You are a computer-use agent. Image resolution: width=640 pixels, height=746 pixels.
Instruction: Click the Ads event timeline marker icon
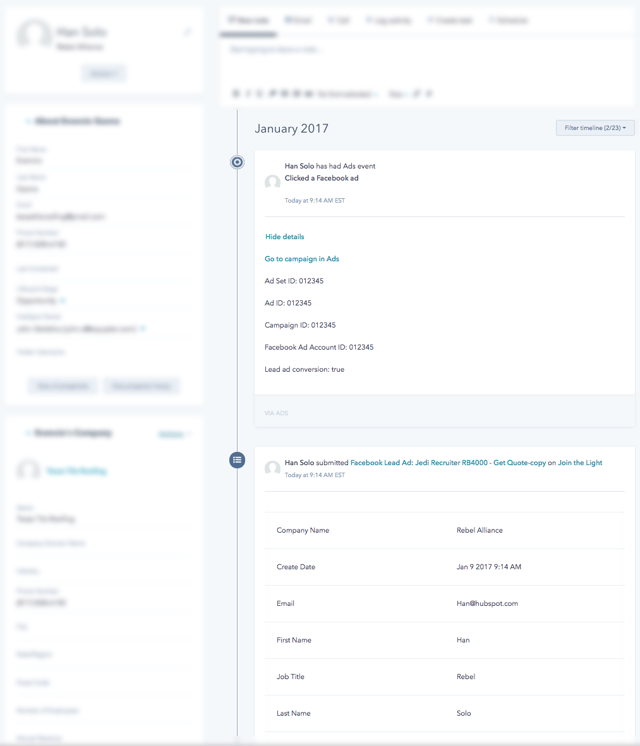tap(237, 162)
